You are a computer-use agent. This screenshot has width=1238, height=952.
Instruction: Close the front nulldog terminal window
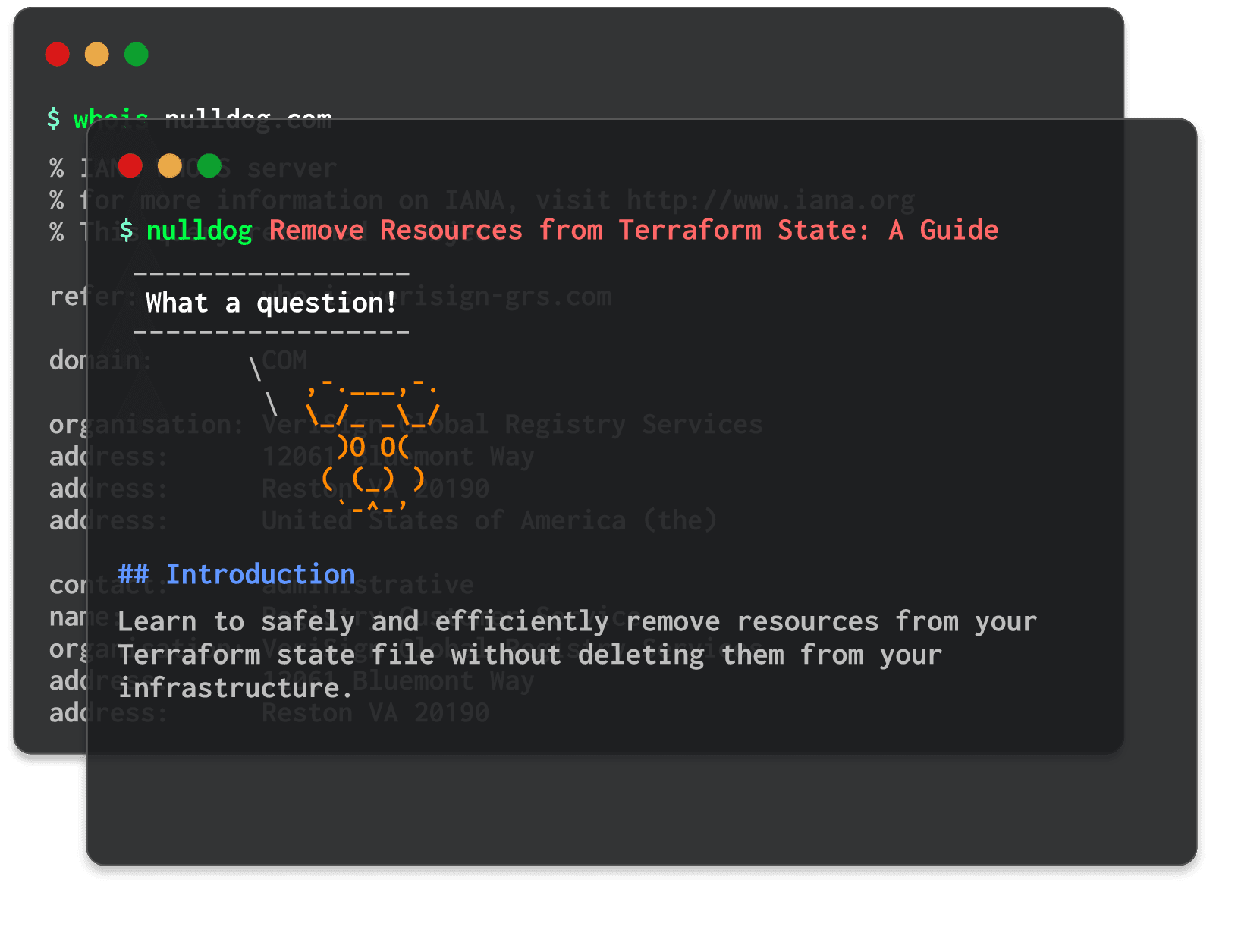[130, 165]
